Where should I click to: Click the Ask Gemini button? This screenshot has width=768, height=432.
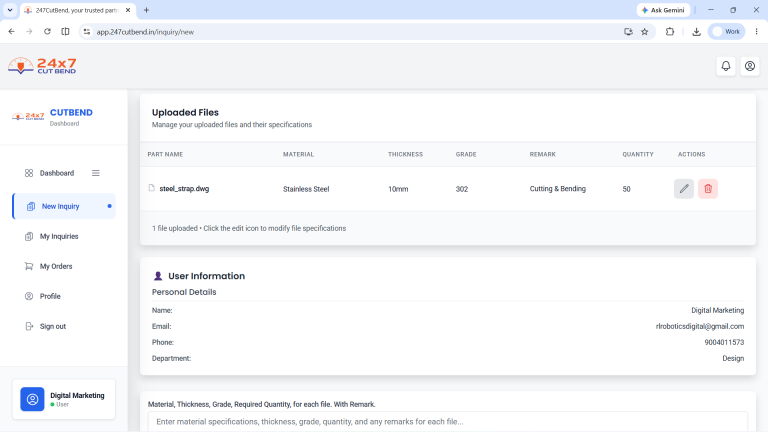(x=663, y=10)
